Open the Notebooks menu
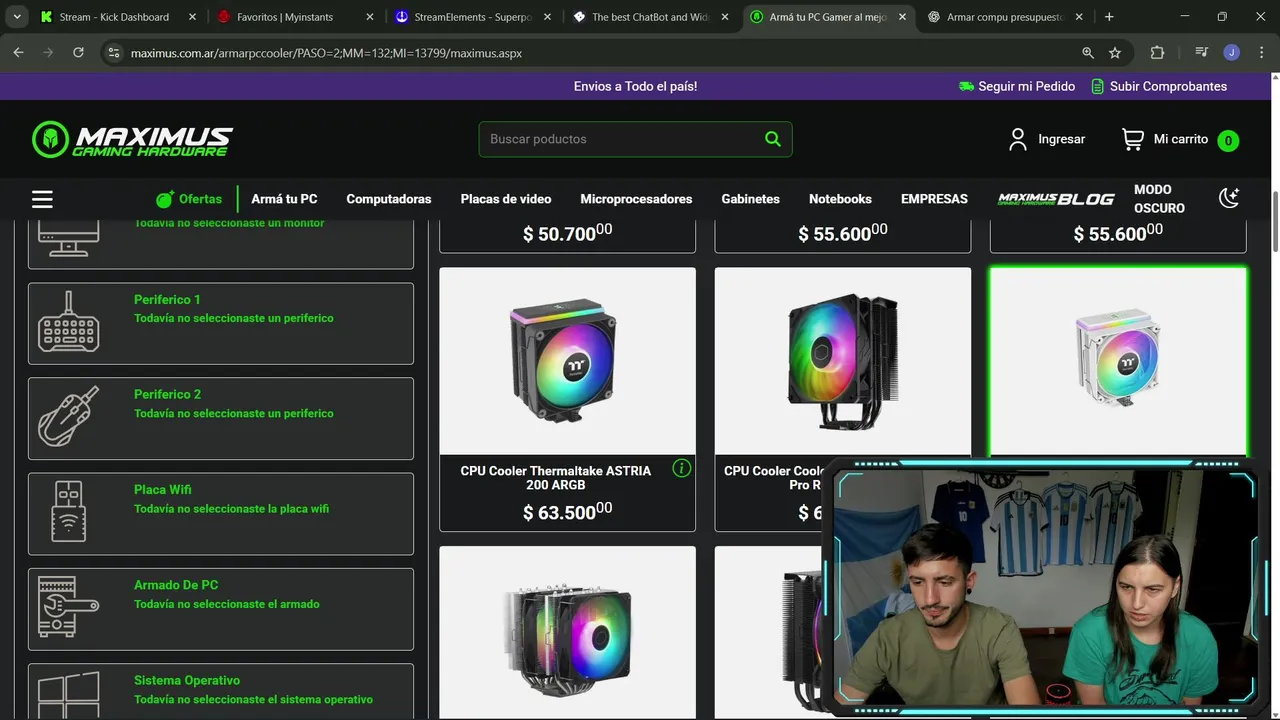This screenshot has width=1280, height=720. point(840,199)
